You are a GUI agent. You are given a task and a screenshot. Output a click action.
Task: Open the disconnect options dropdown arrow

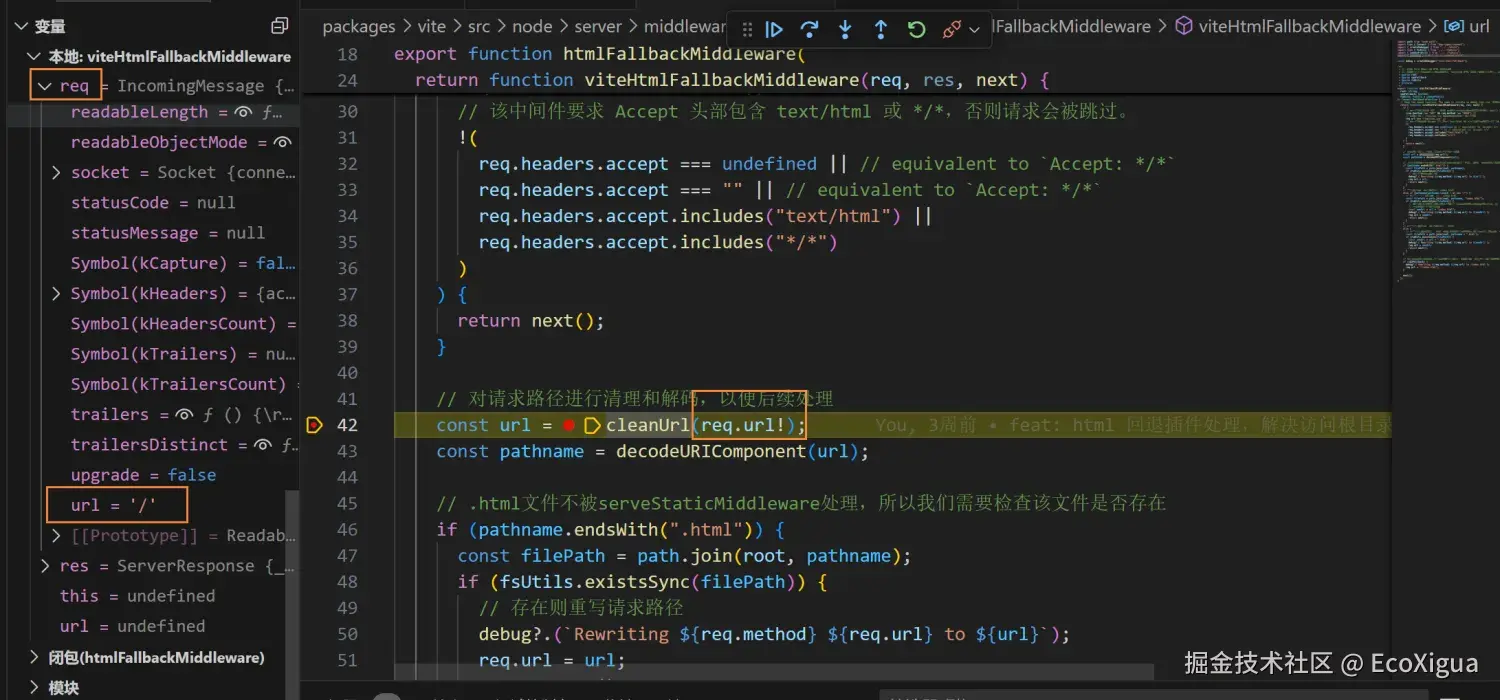pyautogui.click(x=975, y=31)
